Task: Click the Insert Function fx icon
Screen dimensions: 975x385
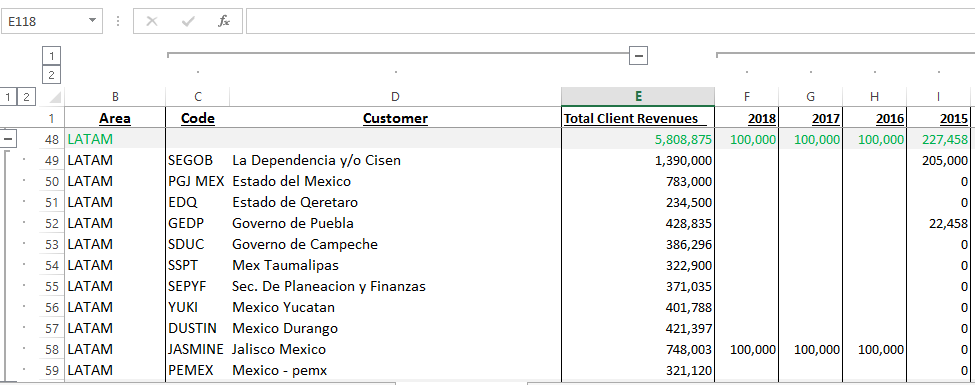Action: point(224,21)
